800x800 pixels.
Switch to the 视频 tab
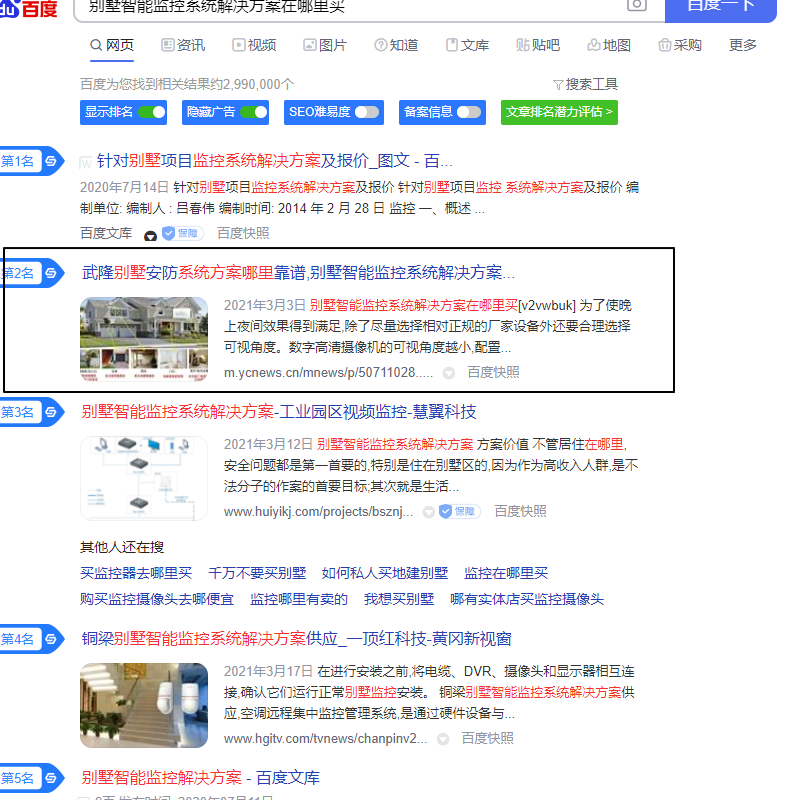(x=254, y=45)
